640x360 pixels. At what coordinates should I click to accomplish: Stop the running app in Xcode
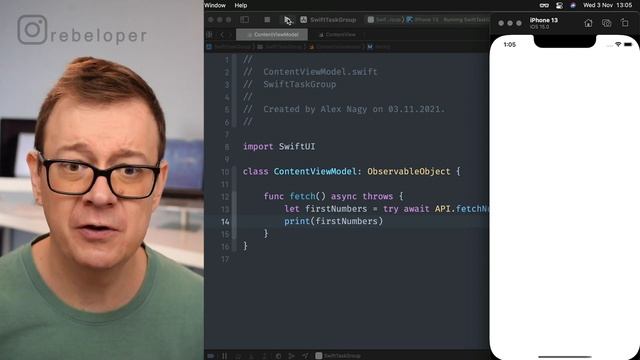point(267,19)
